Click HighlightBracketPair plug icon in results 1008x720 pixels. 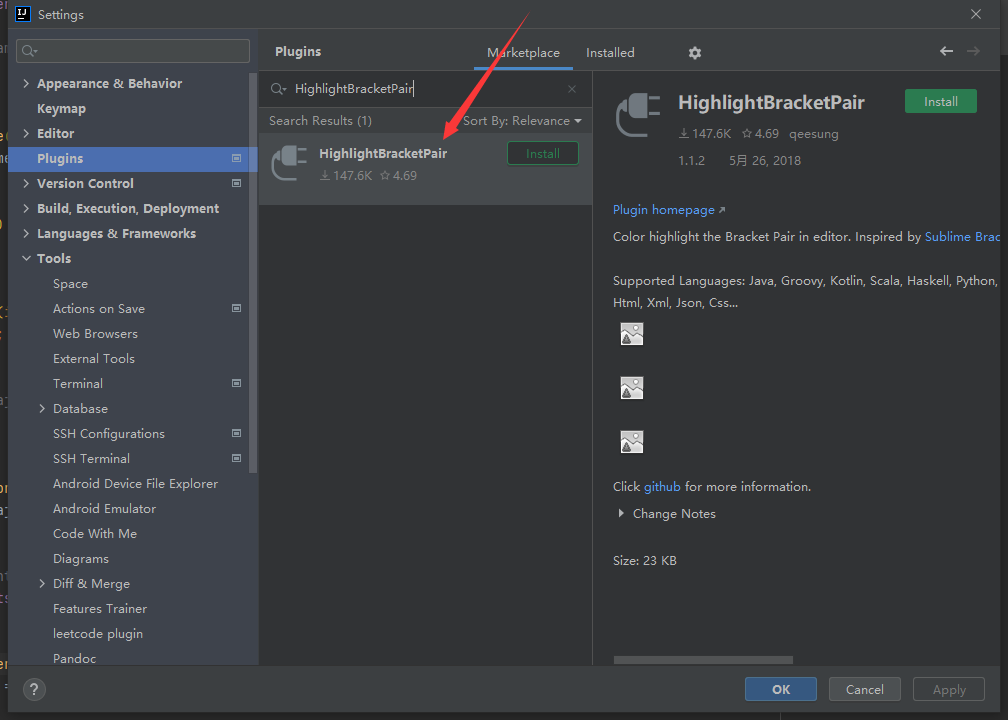[289, 163]
